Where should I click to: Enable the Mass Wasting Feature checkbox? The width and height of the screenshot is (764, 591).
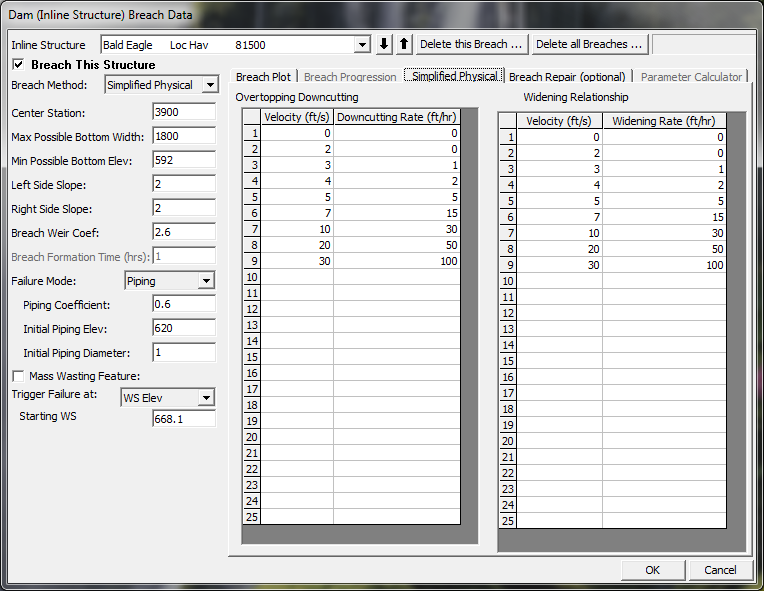tap(18, 376)
